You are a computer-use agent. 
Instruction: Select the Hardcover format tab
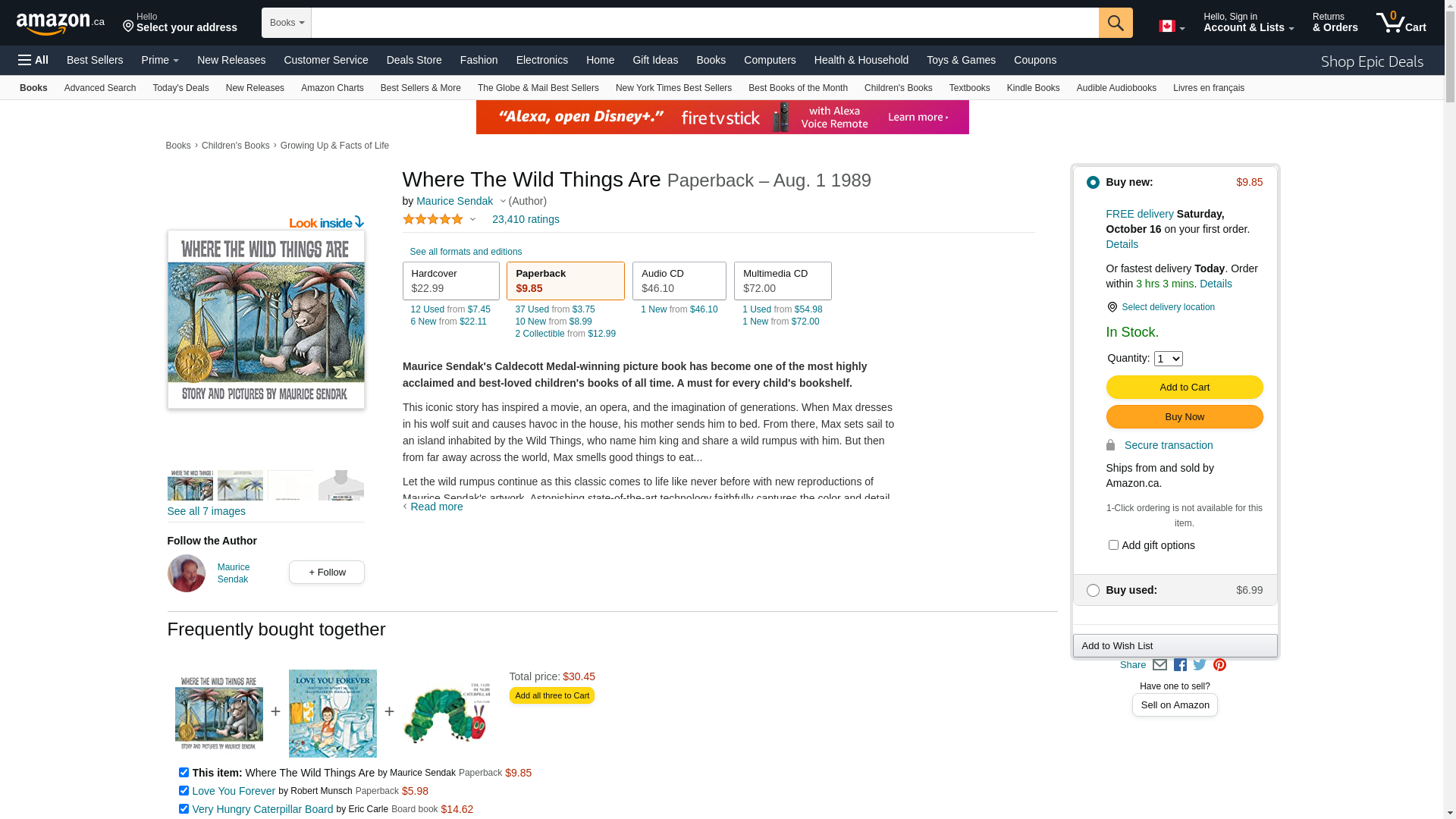451,281
